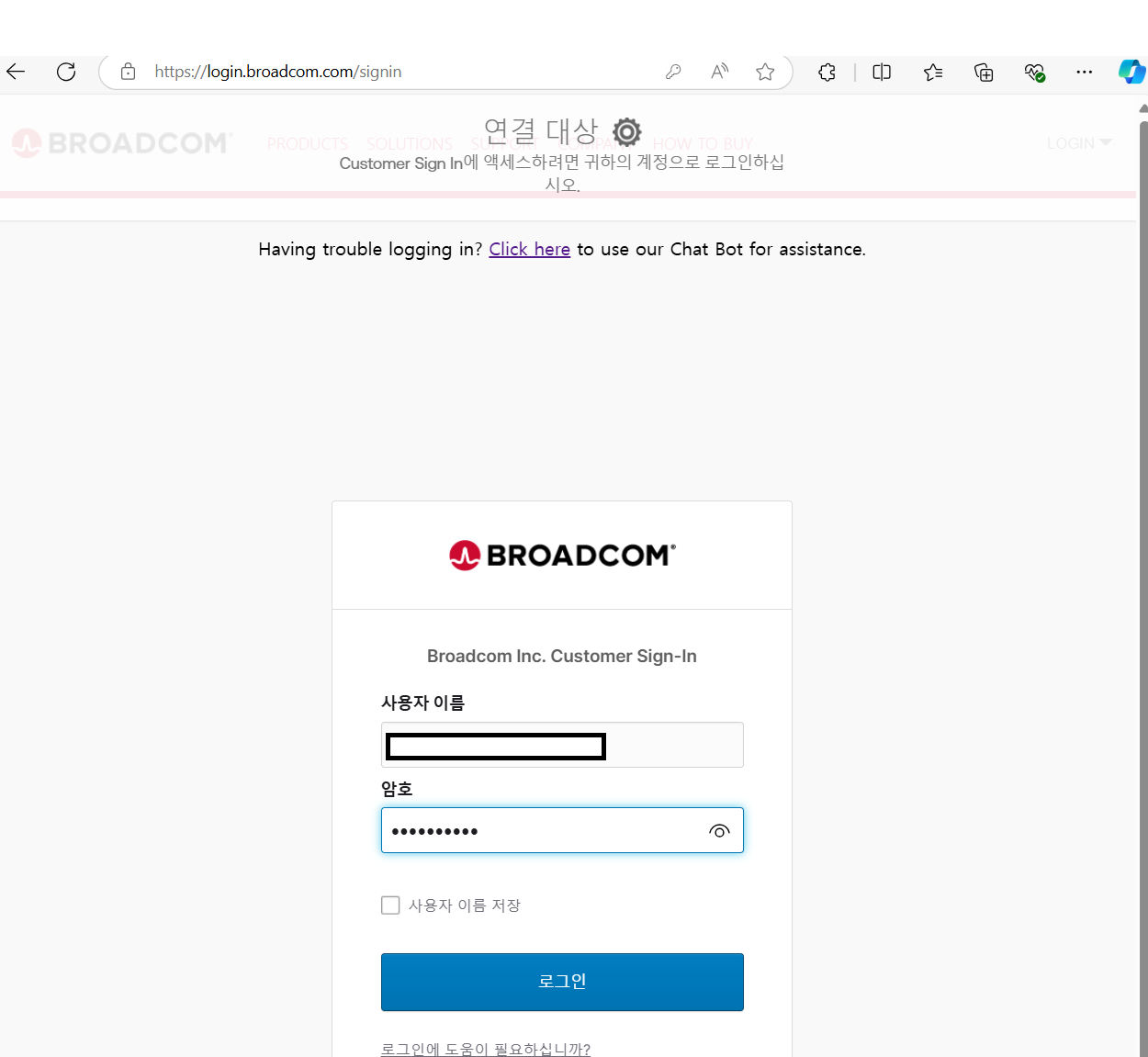Screen dimensions: 1148x1057
Task: Click the blue 로그인 button
Action: click(562, 982)
